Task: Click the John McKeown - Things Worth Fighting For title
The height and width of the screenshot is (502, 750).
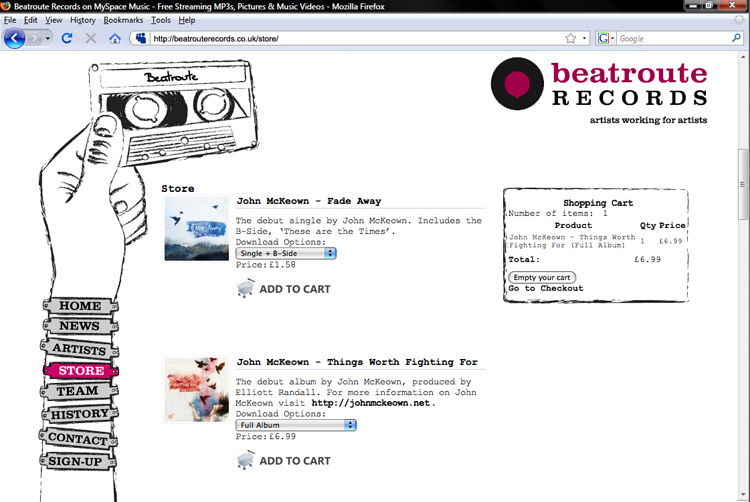Action: [x=357, y=362]
